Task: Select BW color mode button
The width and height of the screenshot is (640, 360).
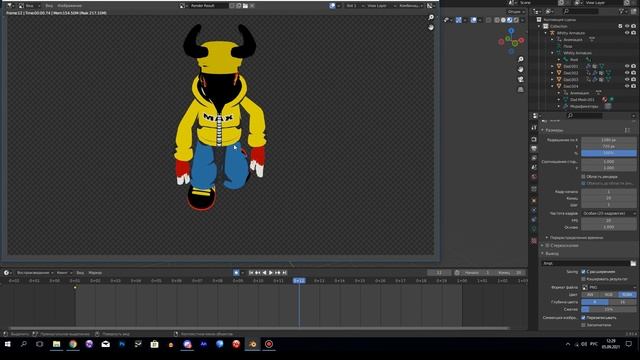Action: pos(590,294)
